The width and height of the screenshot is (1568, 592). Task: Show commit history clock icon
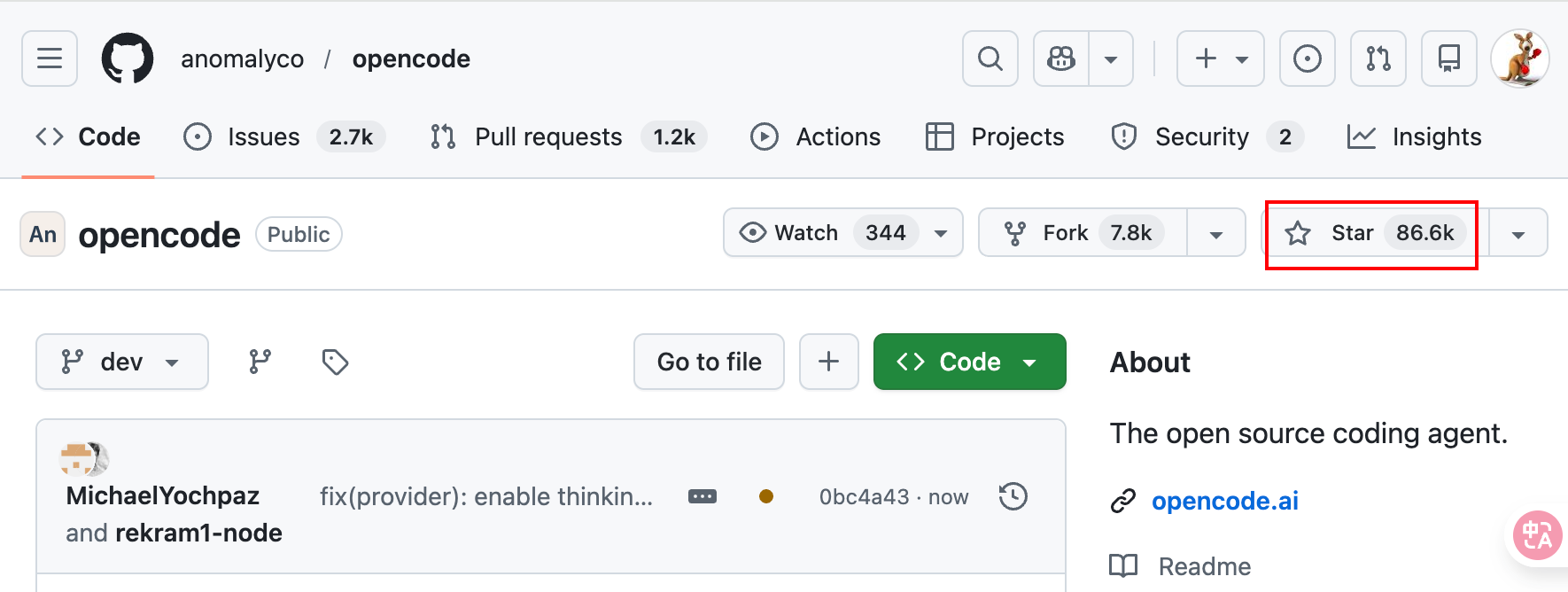click(x=1013, y=496)
